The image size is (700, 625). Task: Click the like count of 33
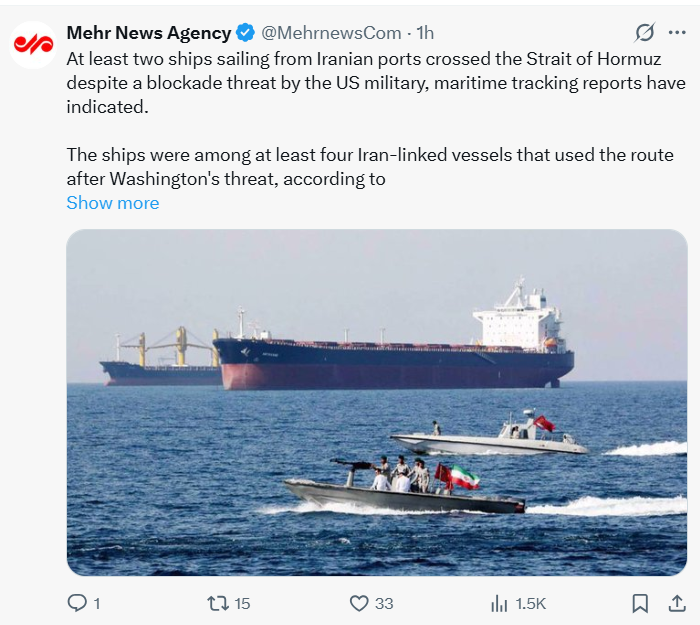[x=384, y=603]
